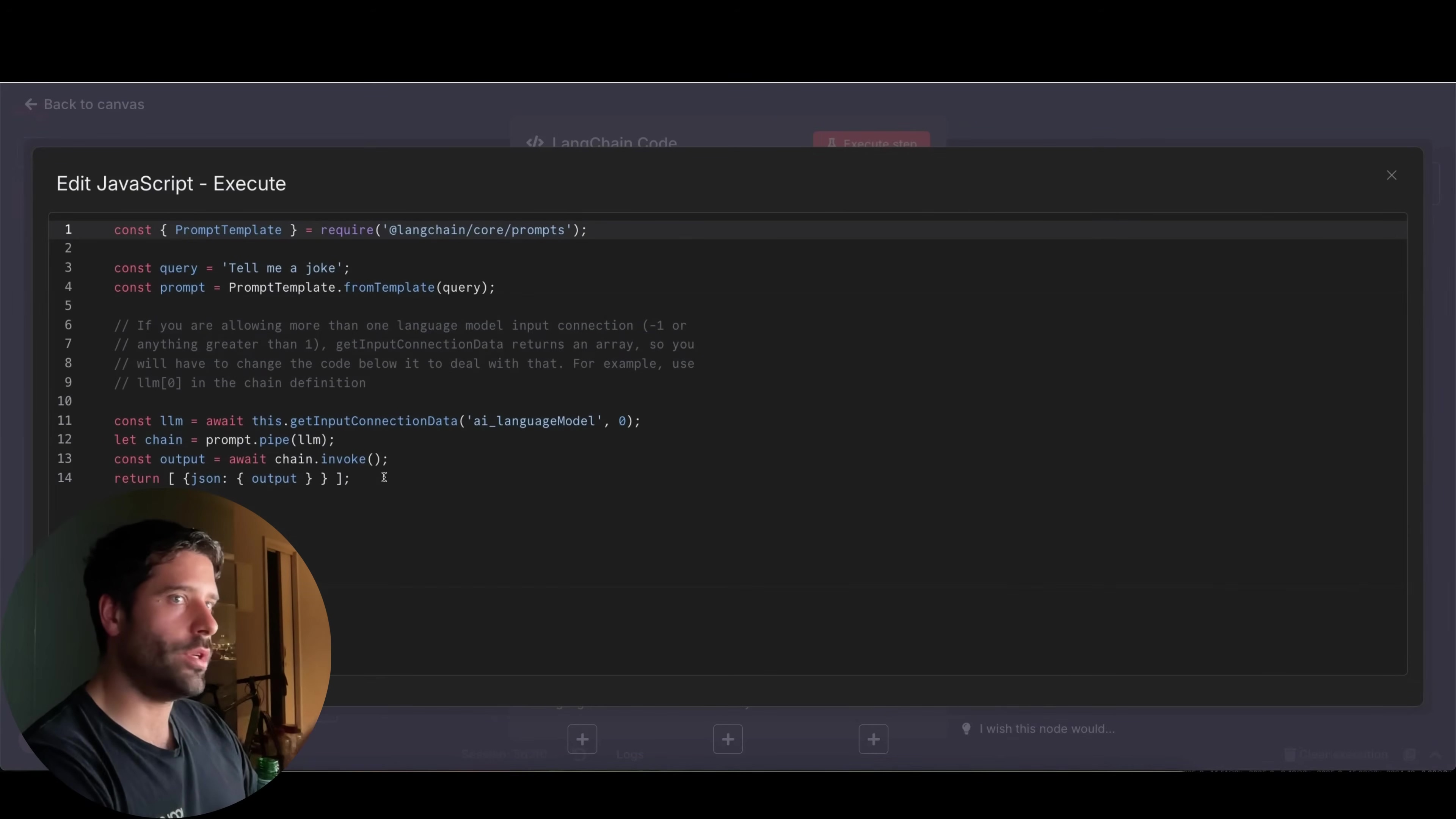Click the getInputConnectionData line
Screen dimensions: 1456x819
coord(377,421)
